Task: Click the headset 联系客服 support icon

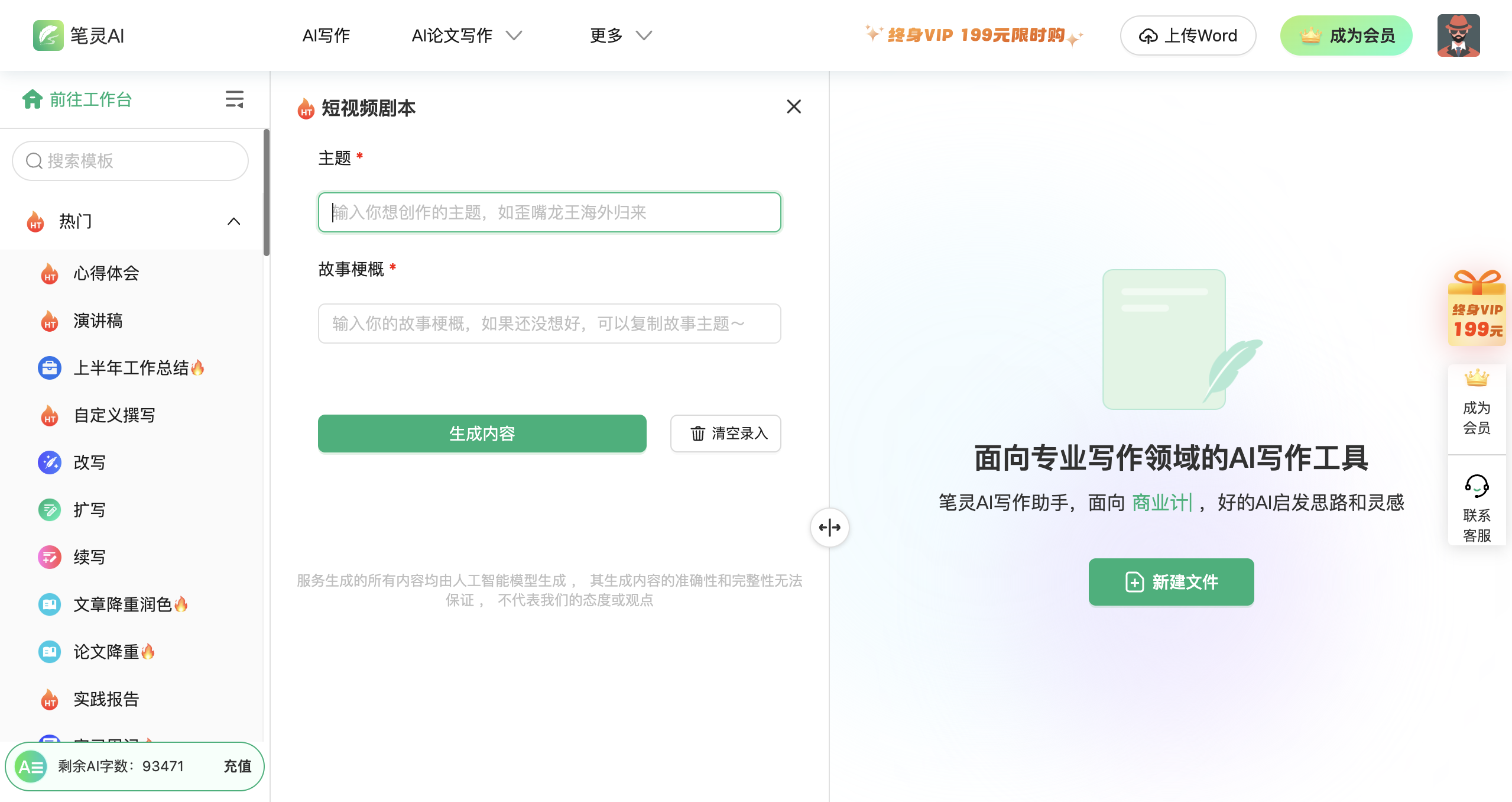Action: (x=1477, y=486)
